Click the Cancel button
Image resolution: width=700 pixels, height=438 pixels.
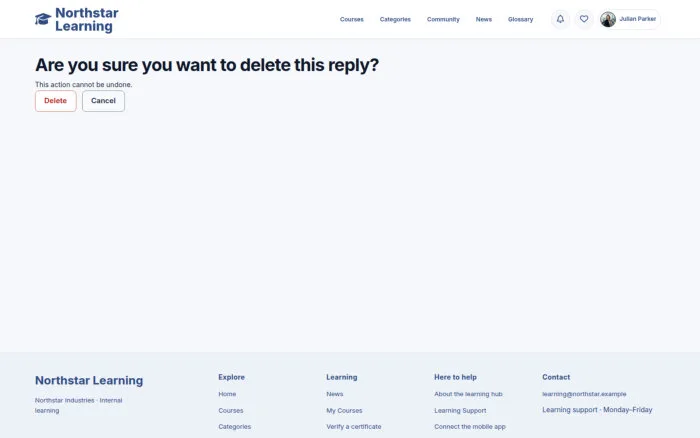pos(103,101)
